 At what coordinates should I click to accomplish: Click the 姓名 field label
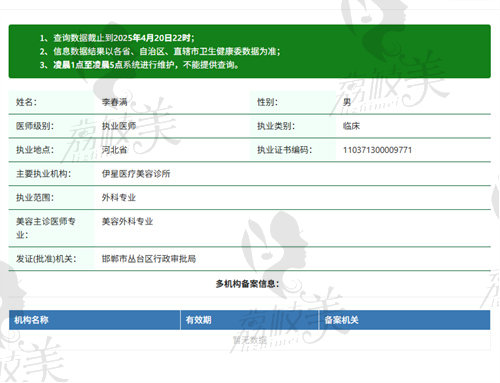(26, 102)
